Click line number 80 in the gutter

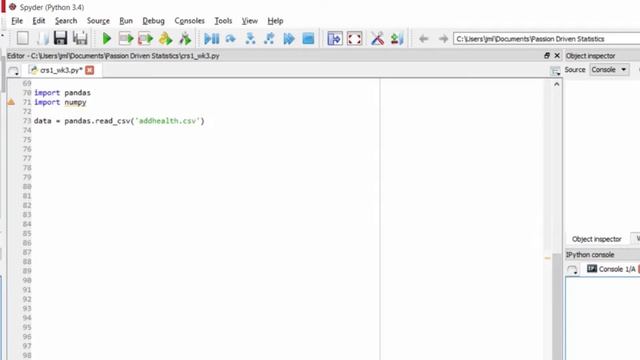tap(27, 187)
